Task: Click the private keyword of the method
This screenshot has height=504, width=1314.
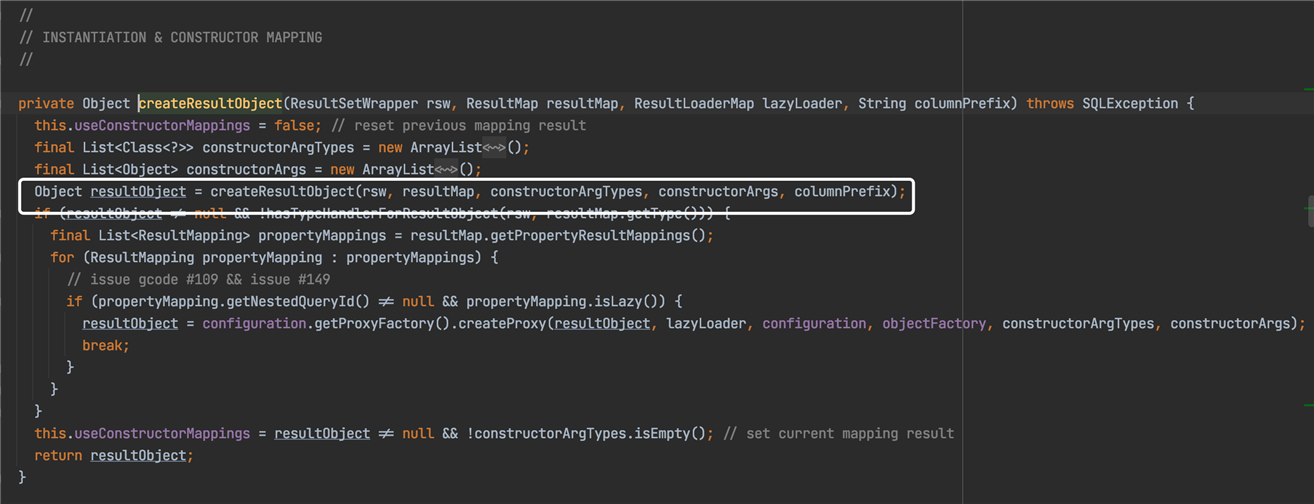Action: pyautogui.click(x=46, y=103)
